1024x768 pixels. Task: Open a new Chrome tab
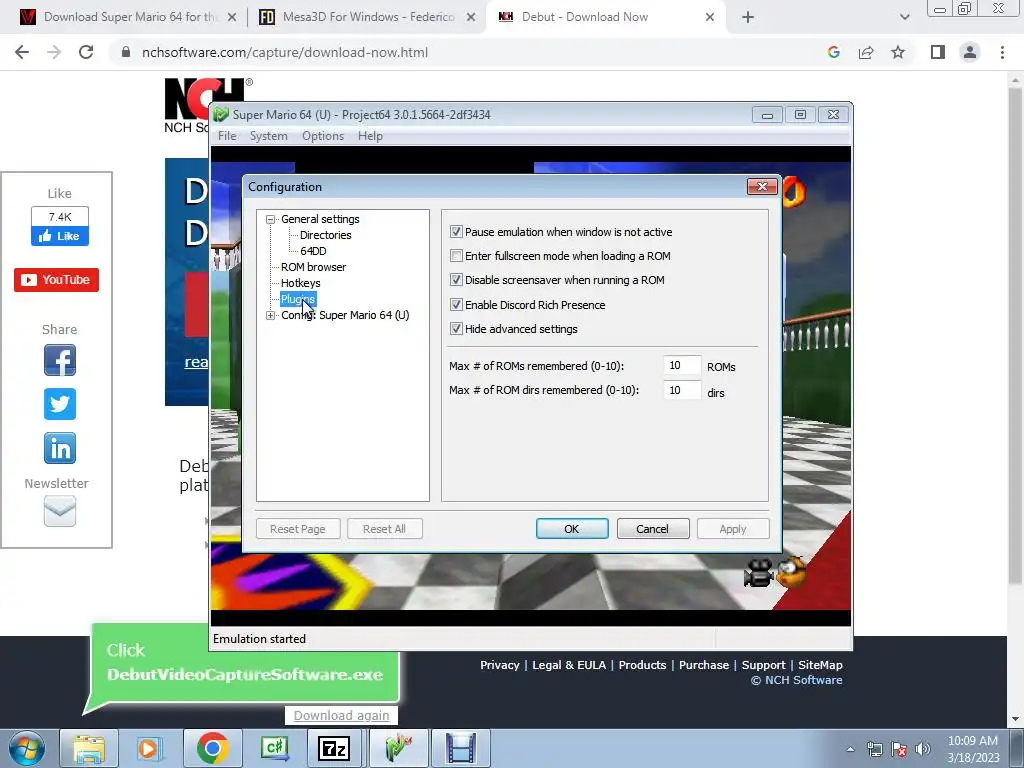click(x=748, y=17)
